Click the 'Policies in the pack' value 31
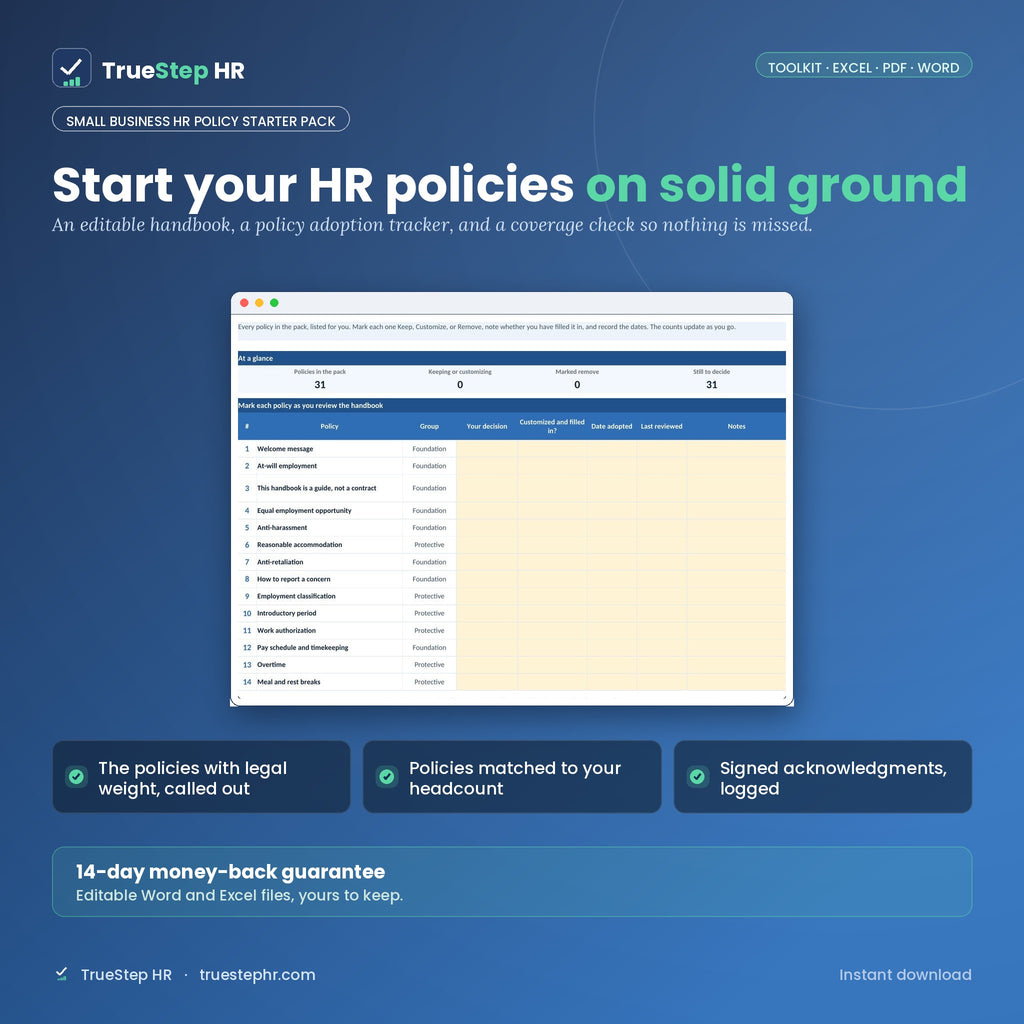Viewport: 1024px width, 1024px height. 320,385
